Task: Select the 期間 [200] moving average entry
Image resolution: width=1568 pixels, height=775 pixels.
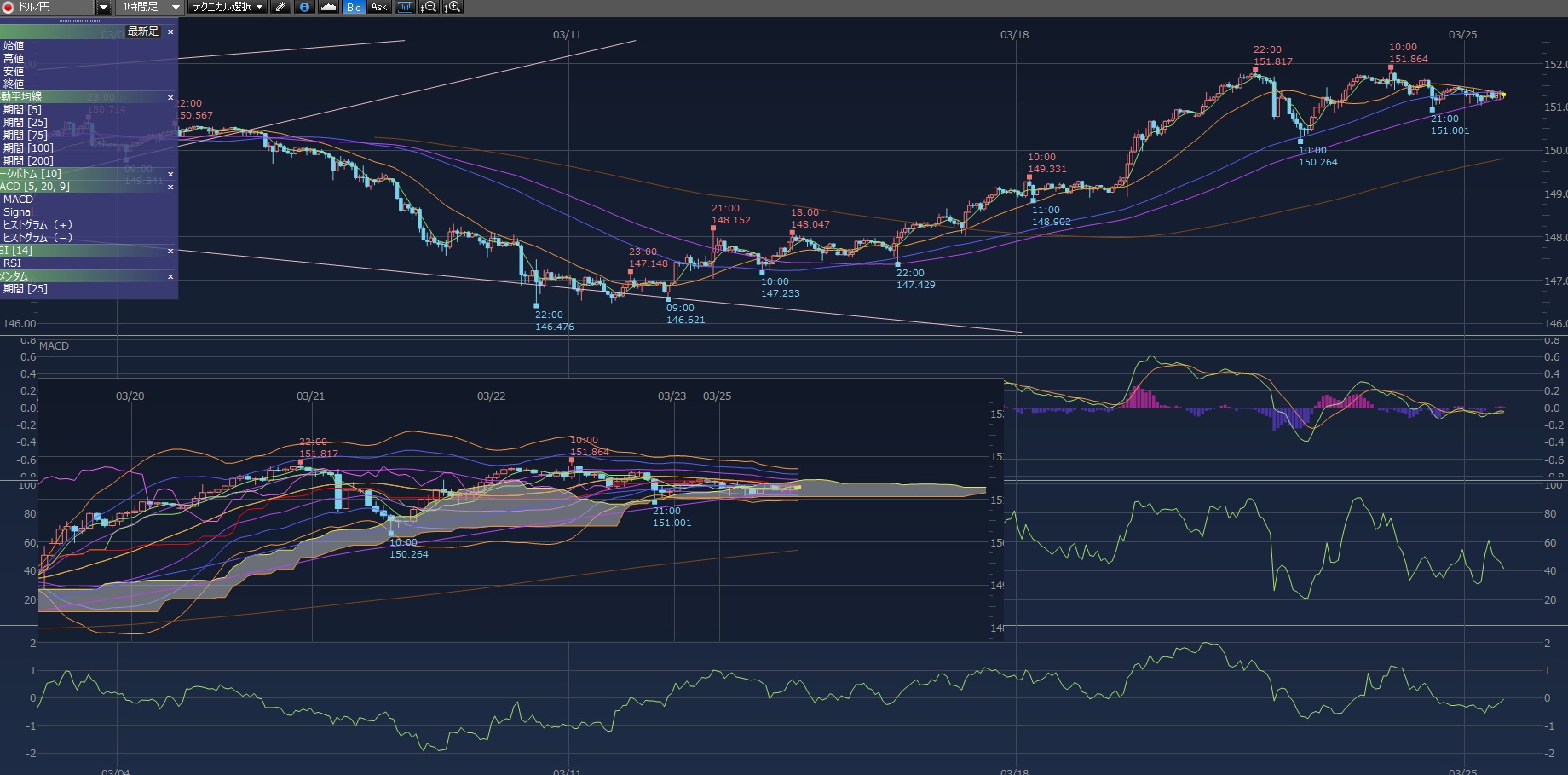Action: coord(28,160)
